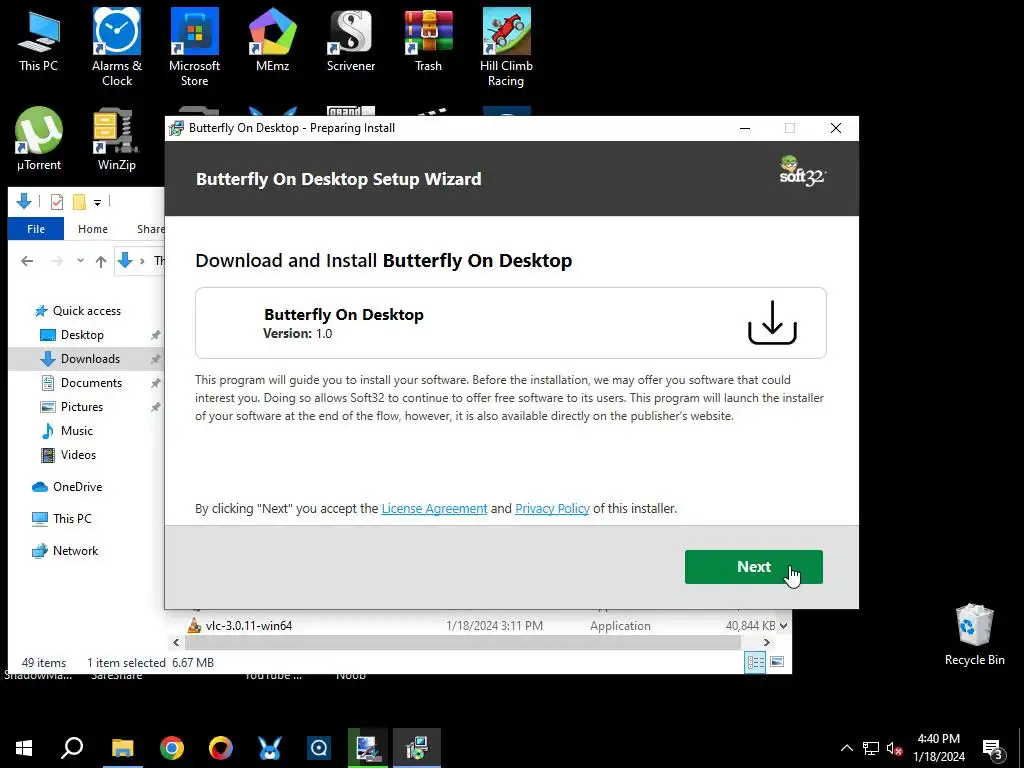Open the blue rabbit app on taskbar
The height and width of the screenshot is (768, 1024).
270,748
